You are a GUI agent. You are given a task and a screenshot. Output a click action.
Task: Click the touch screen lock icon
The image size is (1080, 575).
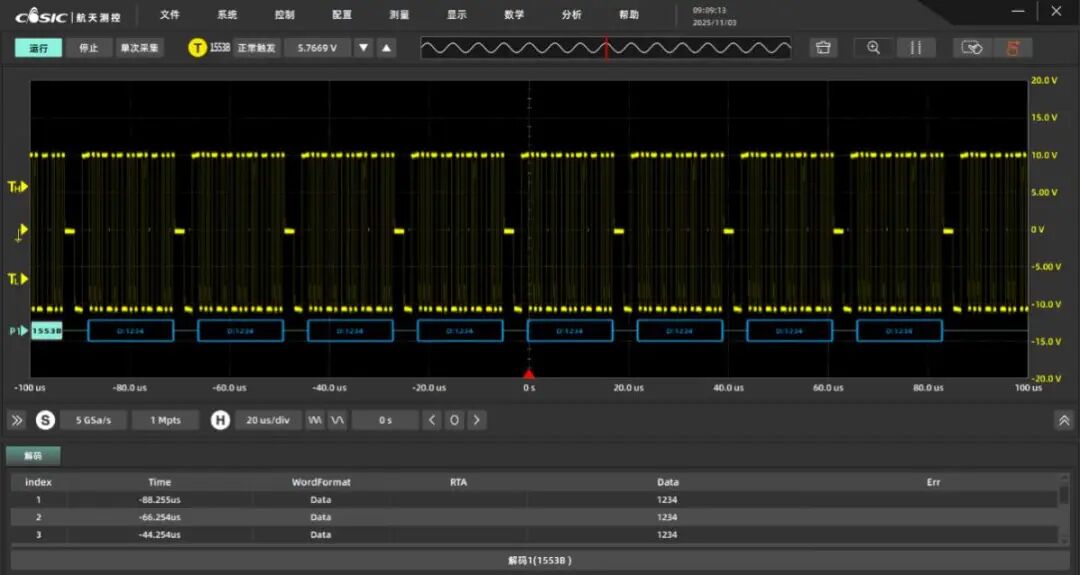tap(971, 48)
